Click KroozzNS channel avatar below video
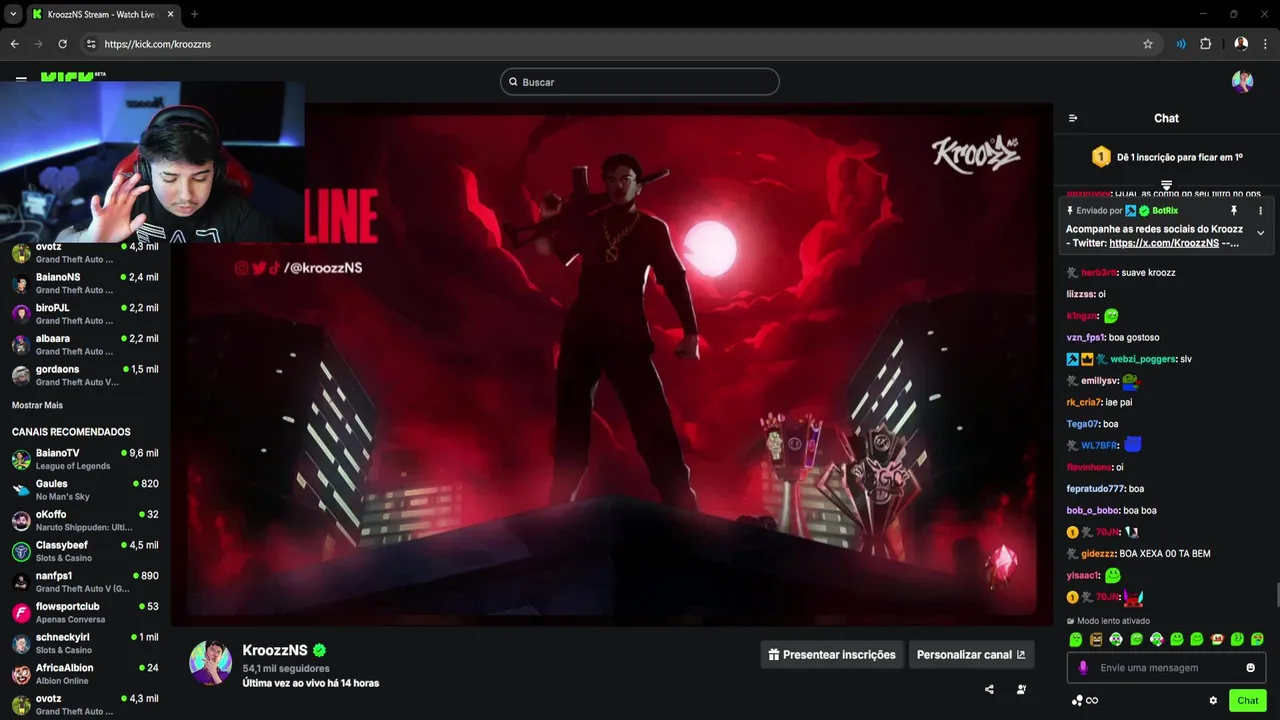1280x720 pixels. tap(211, 663)
